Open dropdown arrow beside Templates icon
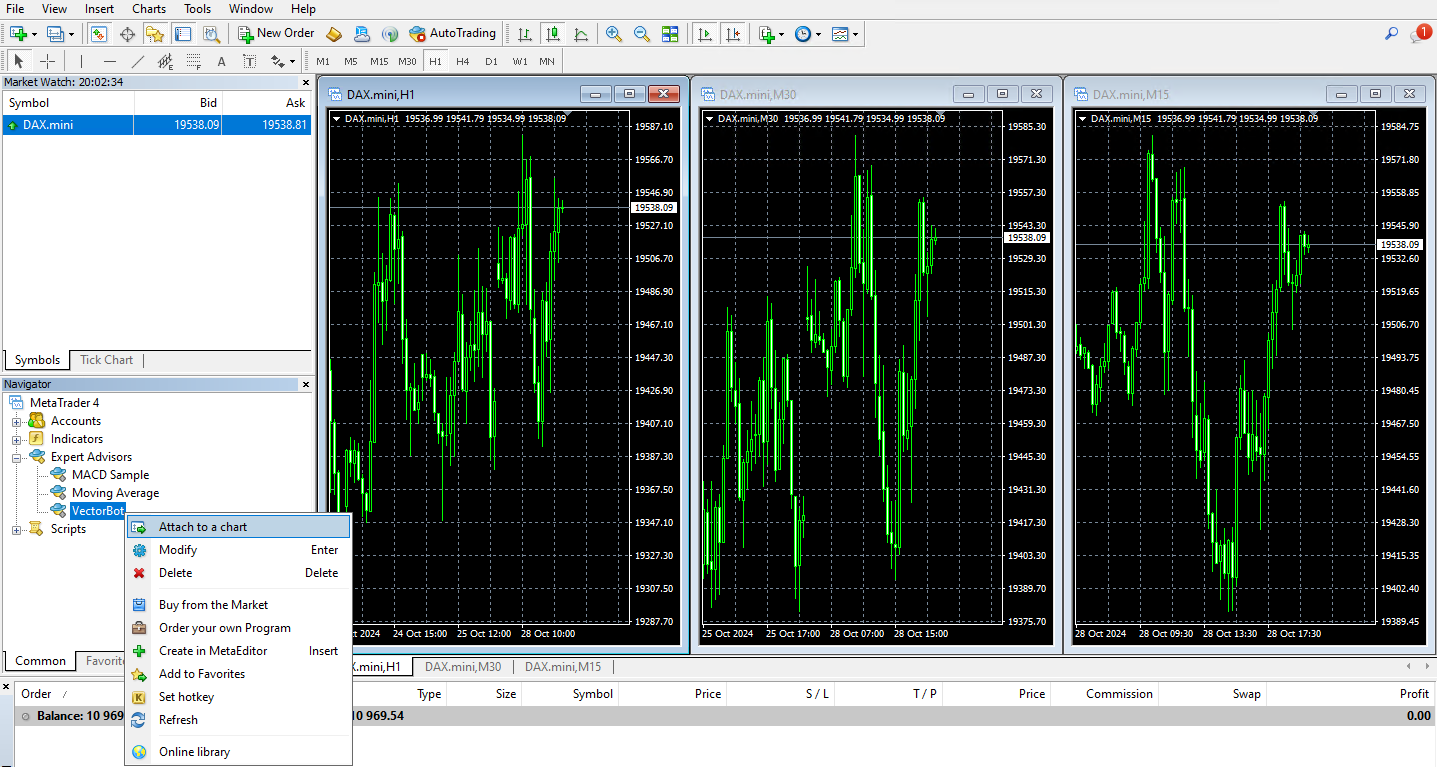1437x767 pixels. point(855,35)
